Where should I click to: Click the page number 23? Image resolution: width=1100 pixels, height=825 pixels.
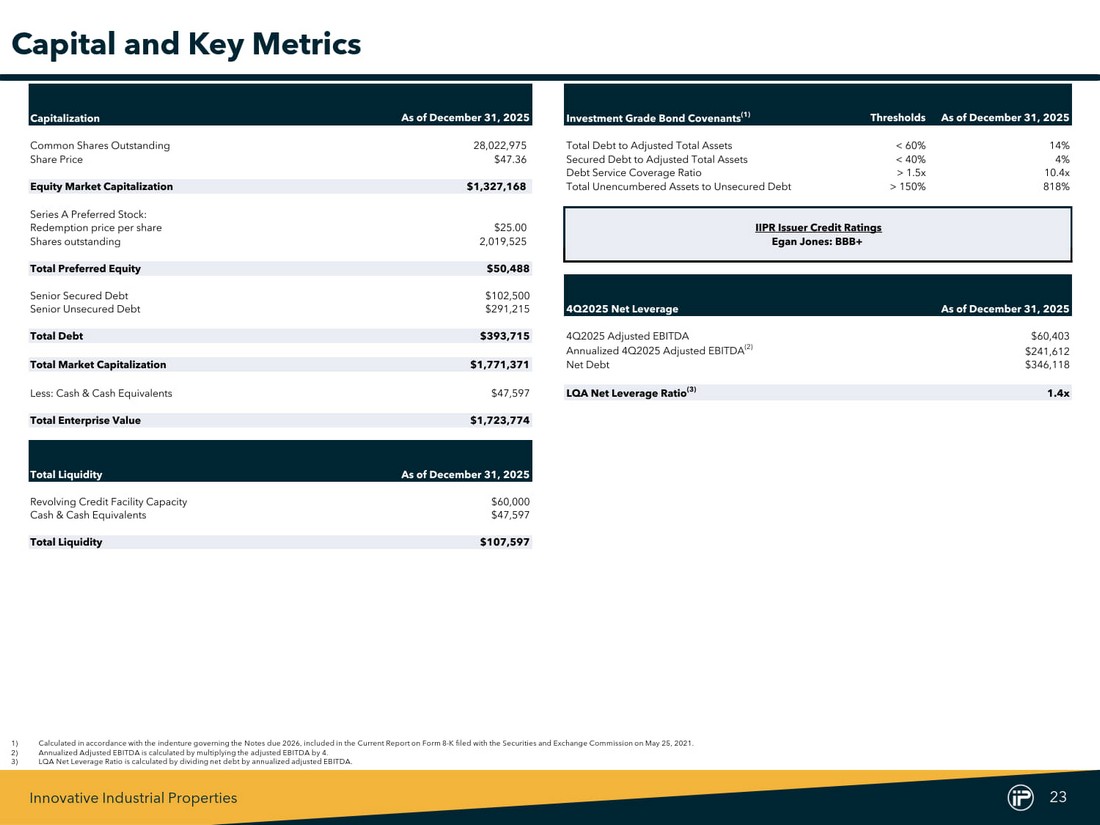(1059, 797)
